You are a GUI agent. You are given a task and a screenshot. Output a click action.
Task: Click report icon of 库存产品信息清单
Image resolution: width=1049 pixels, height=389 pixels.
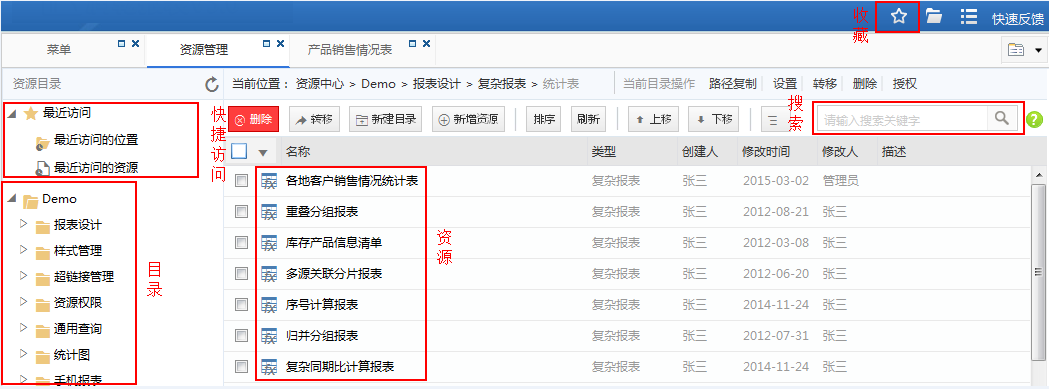269,242
